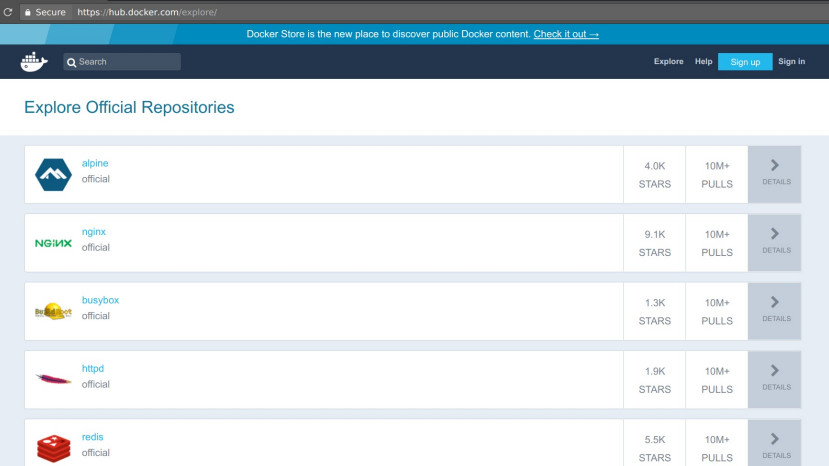The height and width of the screenshot is (466, 829).
Task: Click alpine's 4.0K stars count
Action: coord(655,166)
